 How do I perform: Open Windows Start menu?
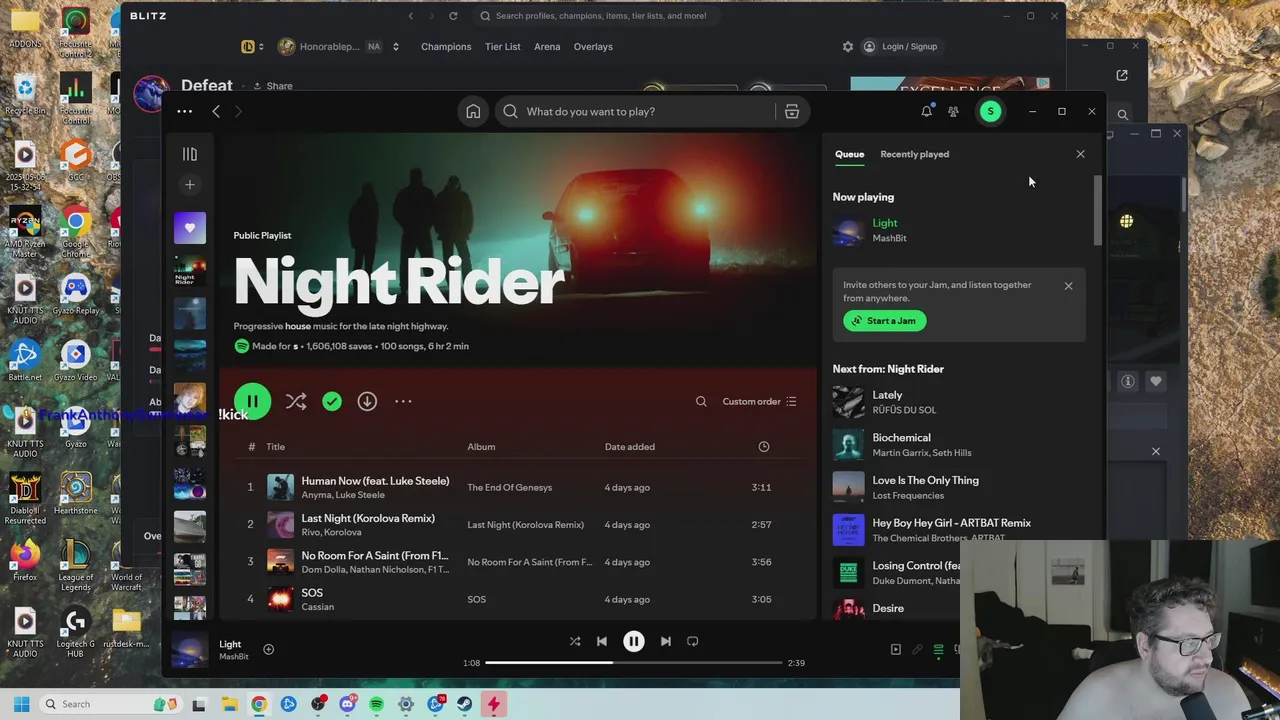point(21,704)
